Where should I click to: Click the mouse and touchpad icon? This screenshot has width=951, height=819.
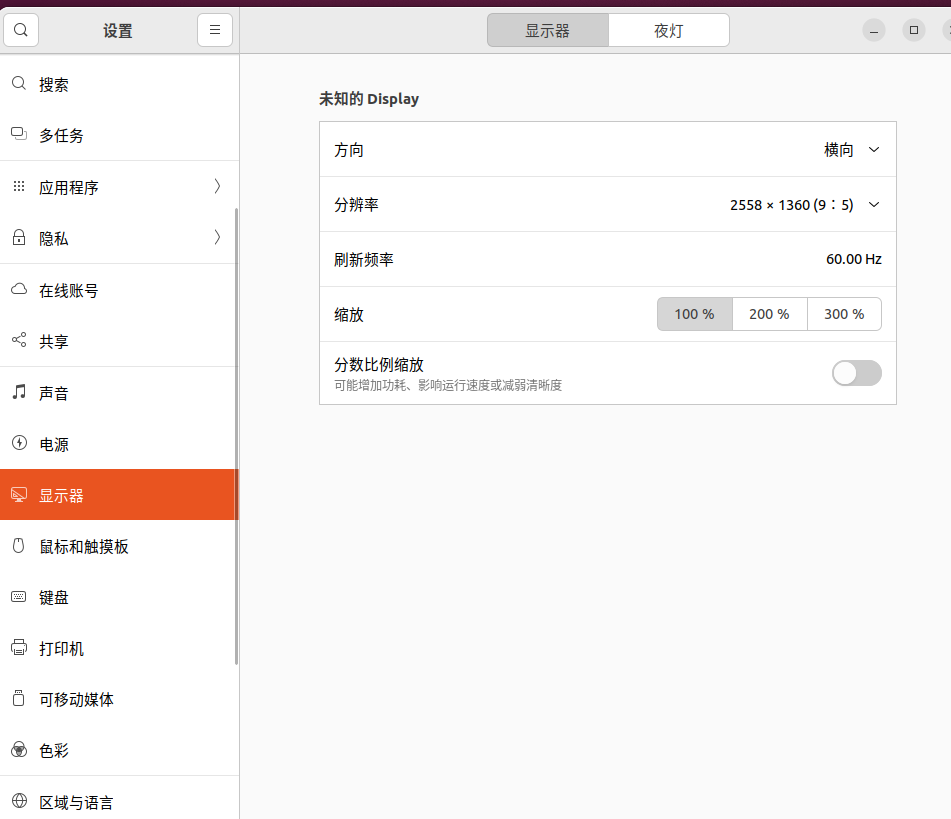(18, 546)
